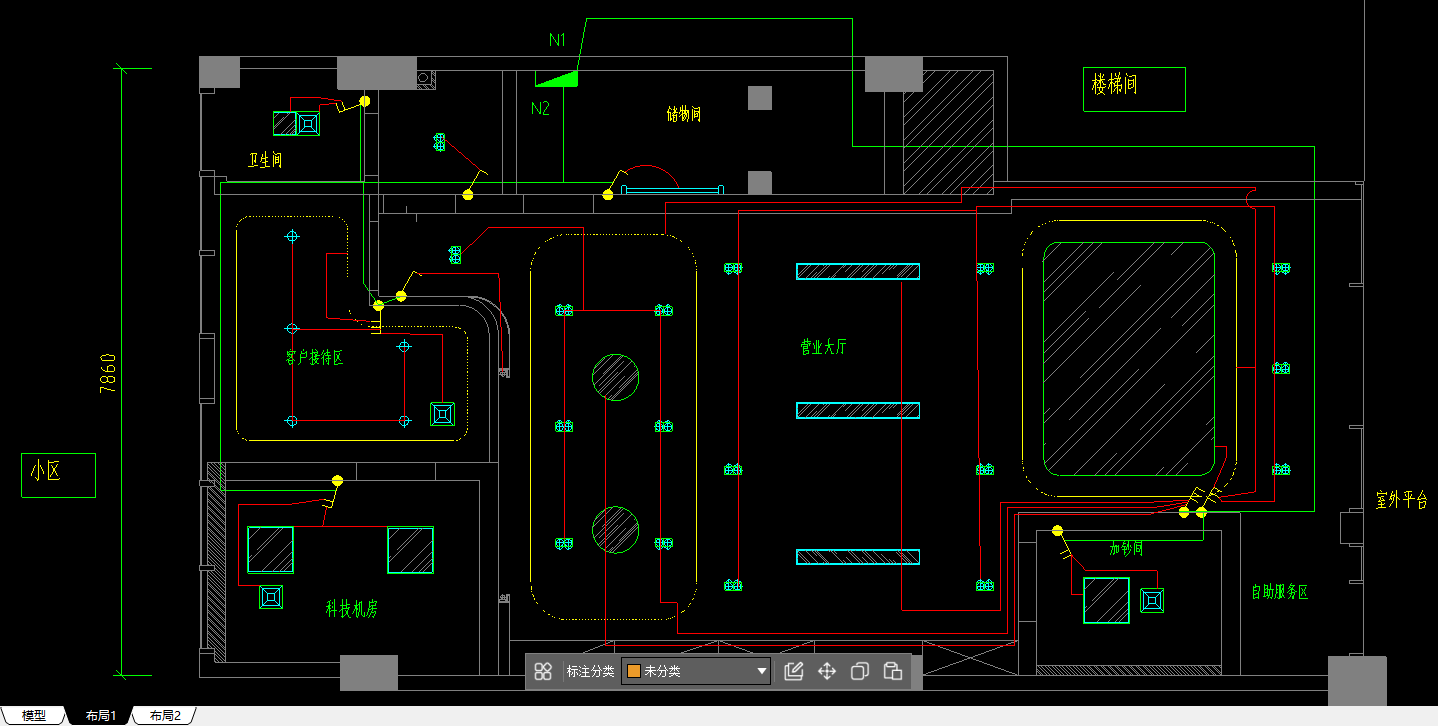
Task: Click the 营业大厅 label
Action: 823,347
